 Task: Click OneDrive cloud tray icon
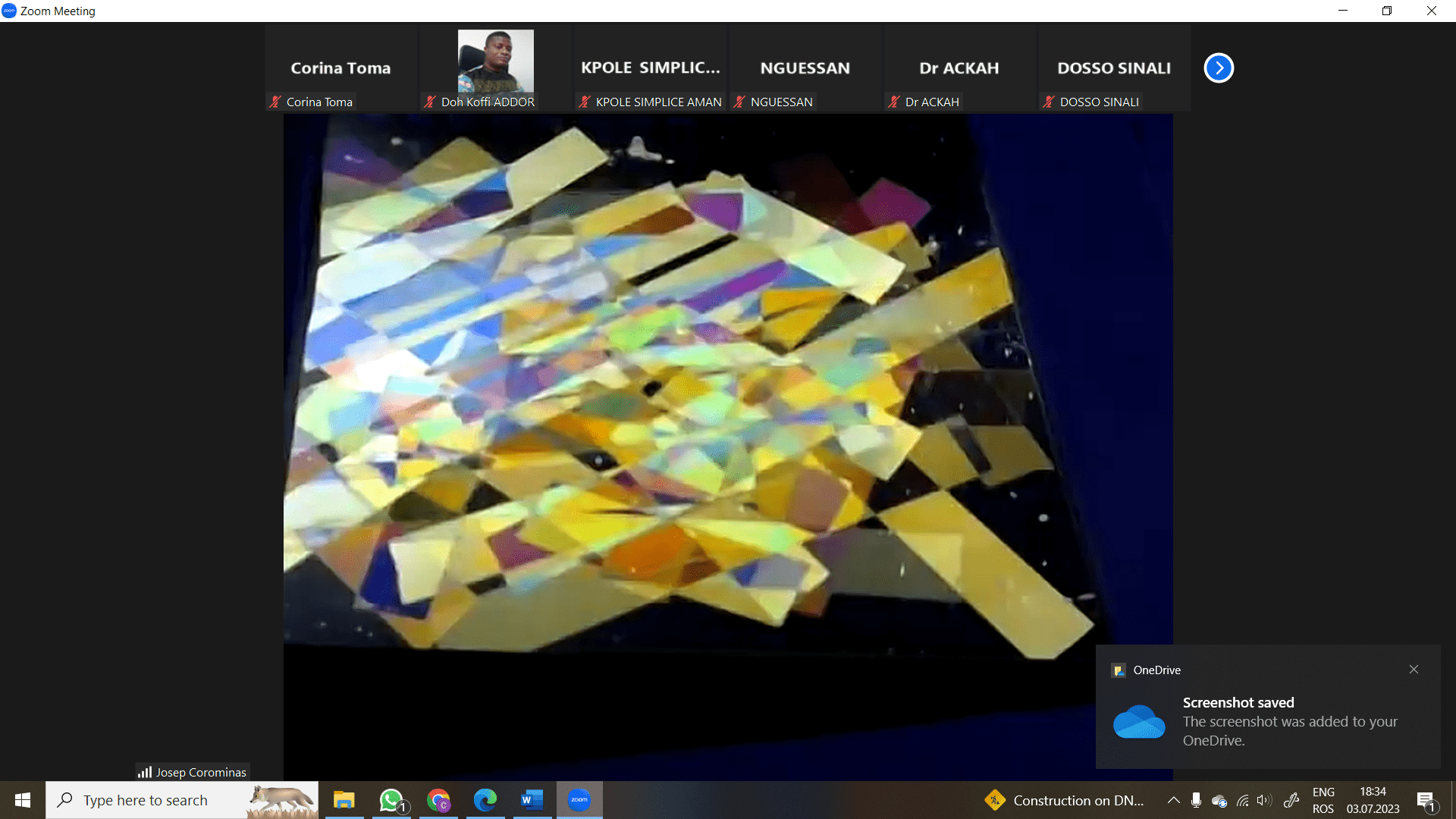tap(1219, 801)
